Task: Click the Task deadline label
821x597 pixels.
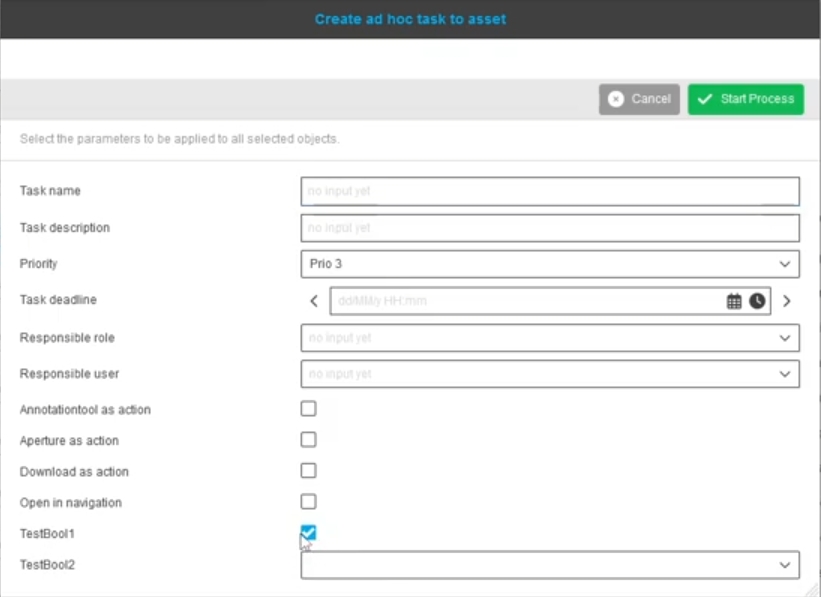Action: click(x=58, y=300)
